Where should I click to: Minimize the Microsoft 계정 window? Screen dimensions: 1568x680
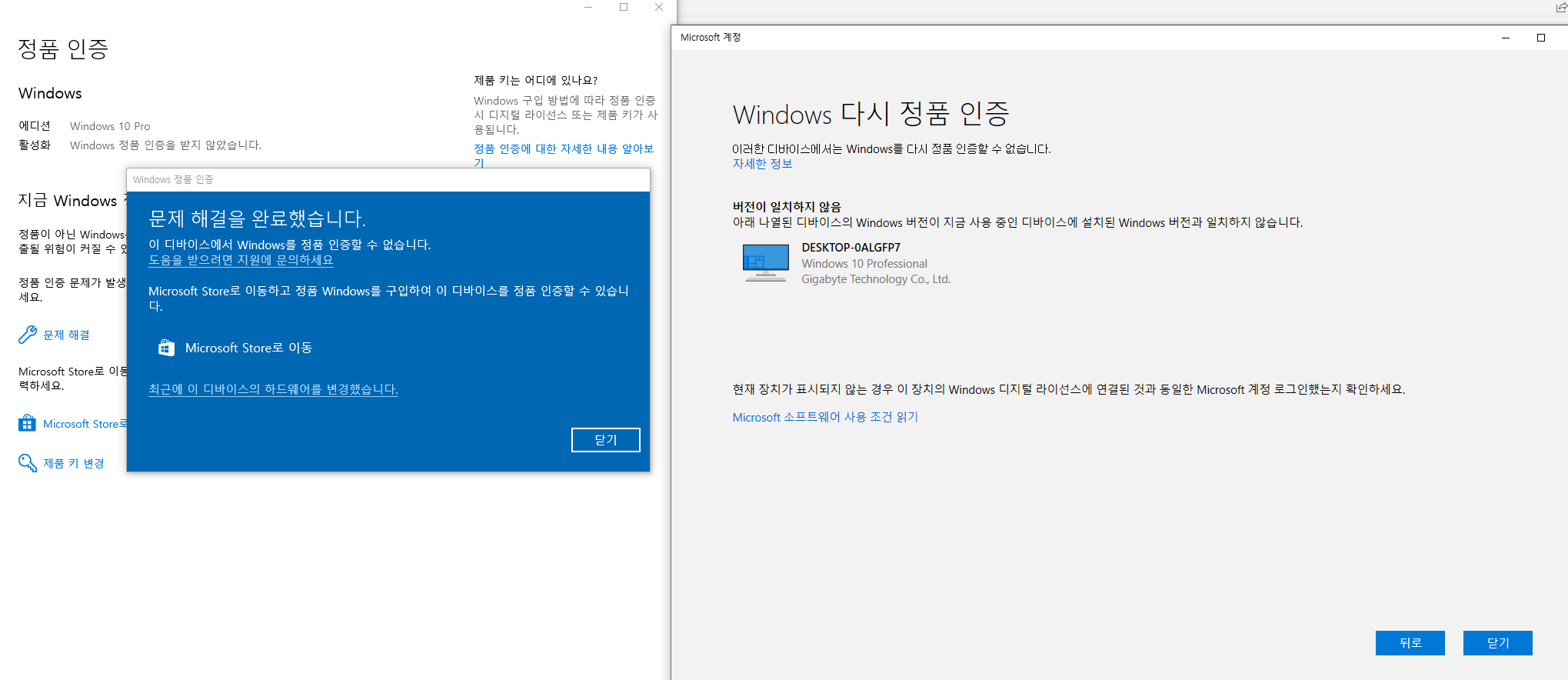(x=1506, y=38)
